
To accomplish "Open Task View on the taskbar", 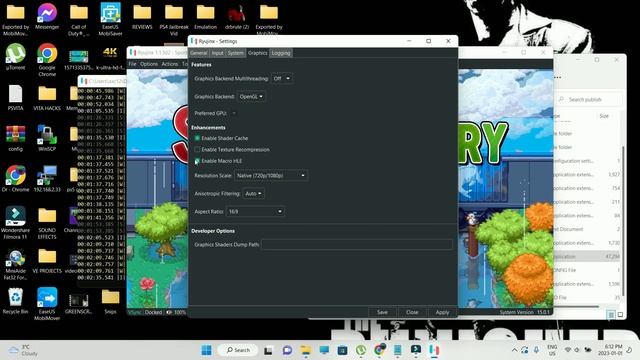I will pyautogui.click(x=268, y=350).
